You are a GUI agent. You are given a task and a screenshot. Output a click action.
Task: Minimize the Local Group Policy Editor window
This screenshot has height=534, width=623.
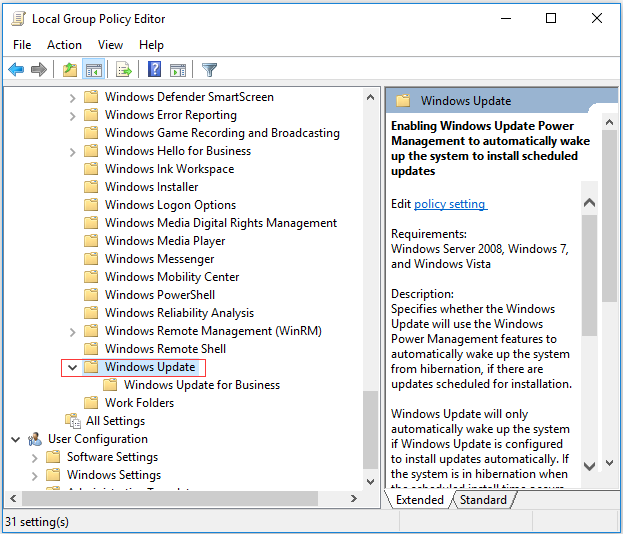click(x=506, y=18)
